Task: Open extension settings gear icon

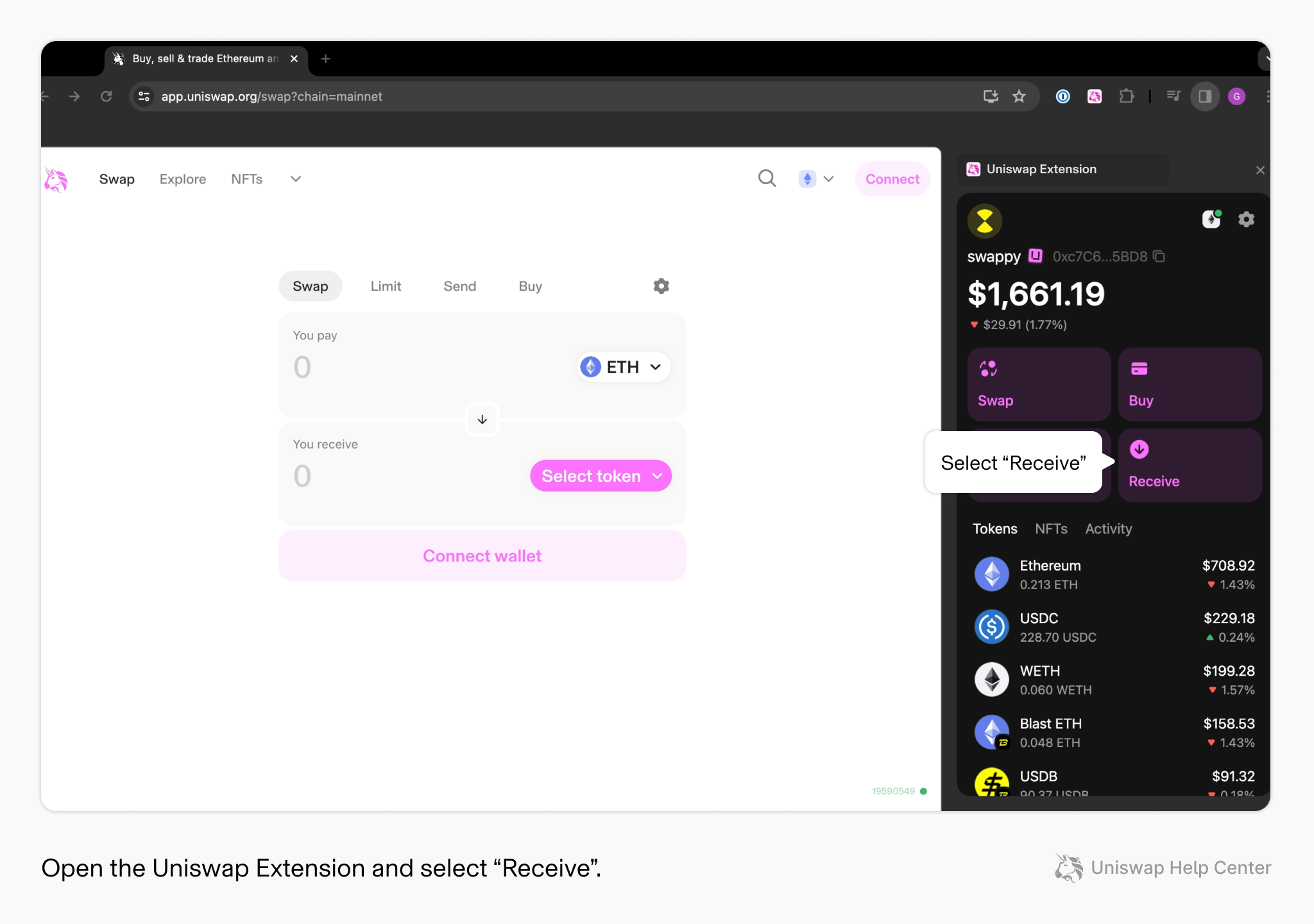Action: (1246, 219)
